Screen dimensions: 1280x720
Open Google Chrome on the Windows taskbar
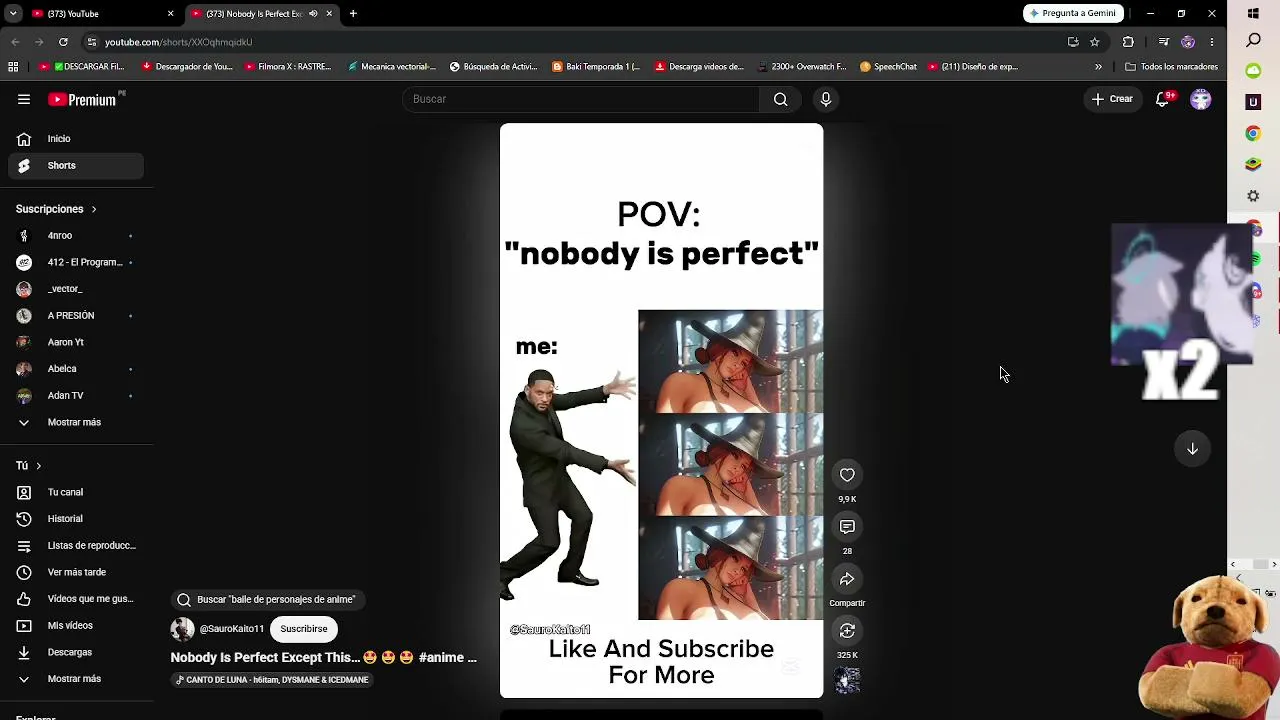pos(1253,133)
